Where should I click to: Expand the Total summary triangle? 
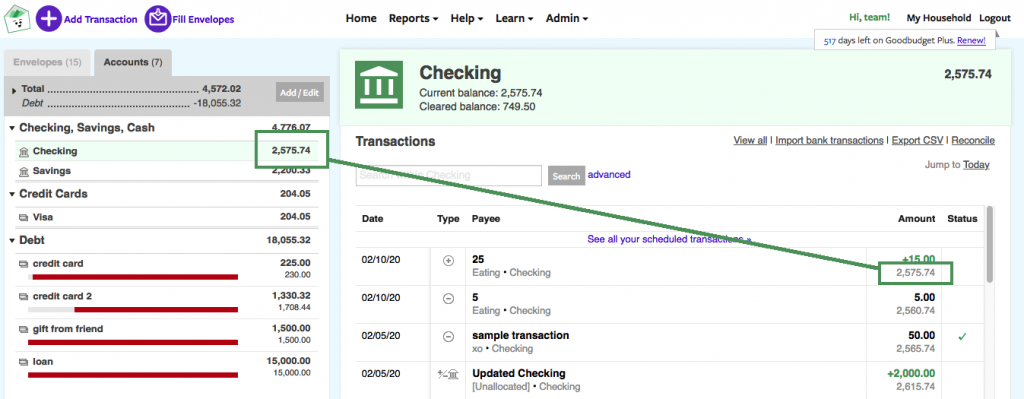tap(14, 90)
